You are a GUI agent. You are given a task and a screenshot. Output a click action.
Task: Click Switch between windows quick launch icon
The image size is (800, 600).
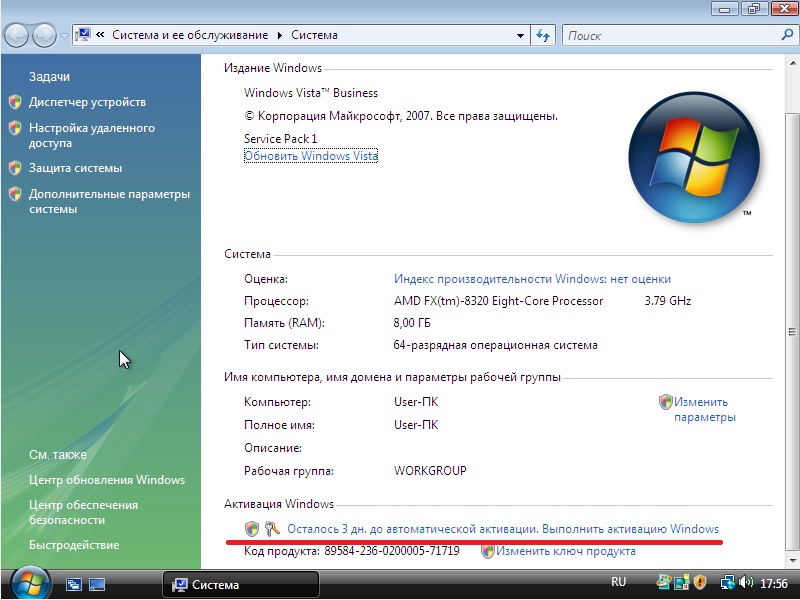click(73, 584)
